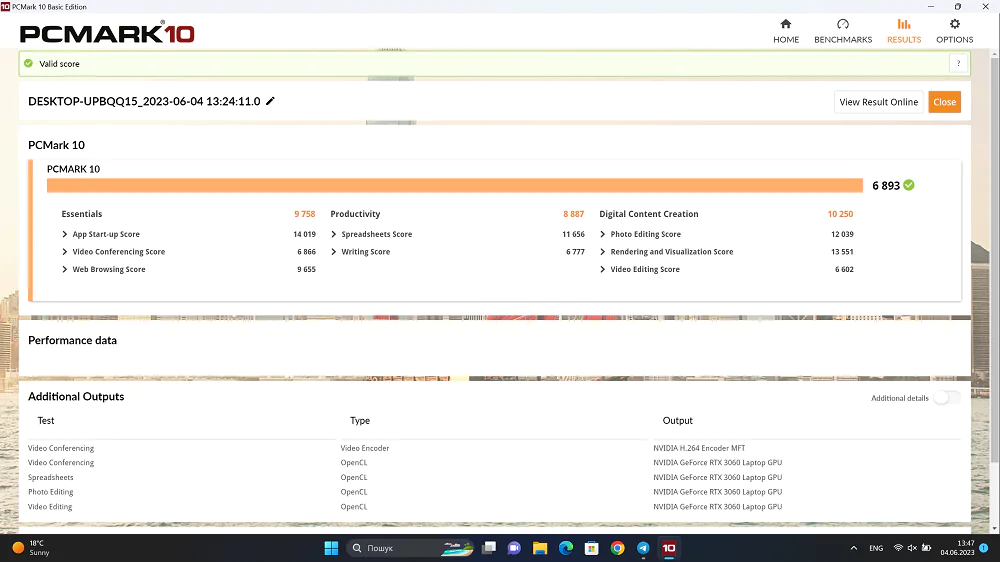
Task: Click the battery tray icon
Action: click(926, 548)
